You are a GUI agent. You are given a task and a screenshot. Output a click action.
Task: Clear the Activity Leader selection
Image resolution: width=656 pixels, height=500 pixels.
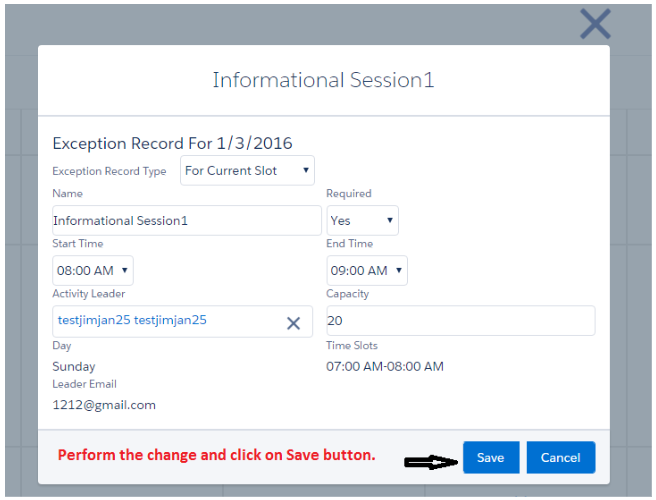(x=293, y=323)
